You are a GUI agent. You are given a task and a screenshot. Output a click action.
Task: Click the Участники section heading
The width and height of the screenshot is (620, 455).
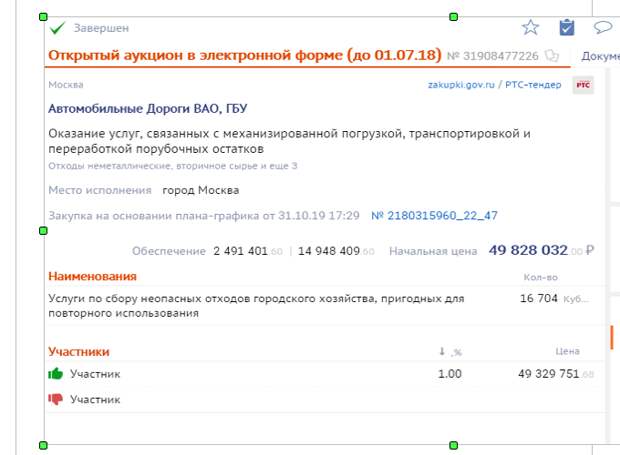click(x=79, y=351)
